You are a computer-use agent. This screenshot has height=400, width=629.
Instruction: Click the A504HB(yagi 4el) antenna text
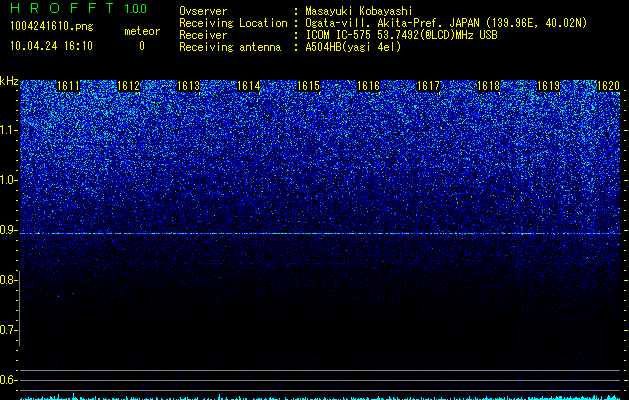pos(353,47)
